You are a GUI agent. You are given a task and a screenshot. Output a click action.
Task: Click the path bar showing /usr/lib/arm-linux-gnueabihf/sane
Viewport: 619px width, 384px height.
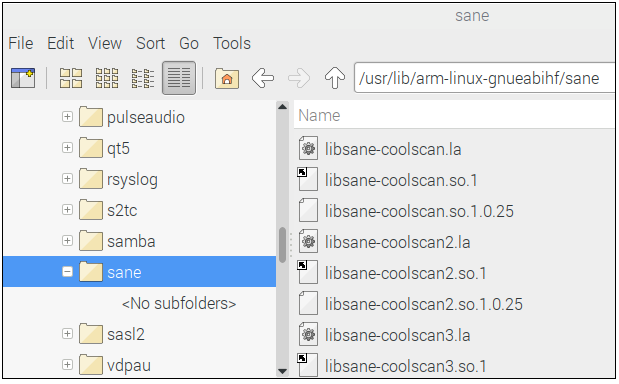(485, 78)
